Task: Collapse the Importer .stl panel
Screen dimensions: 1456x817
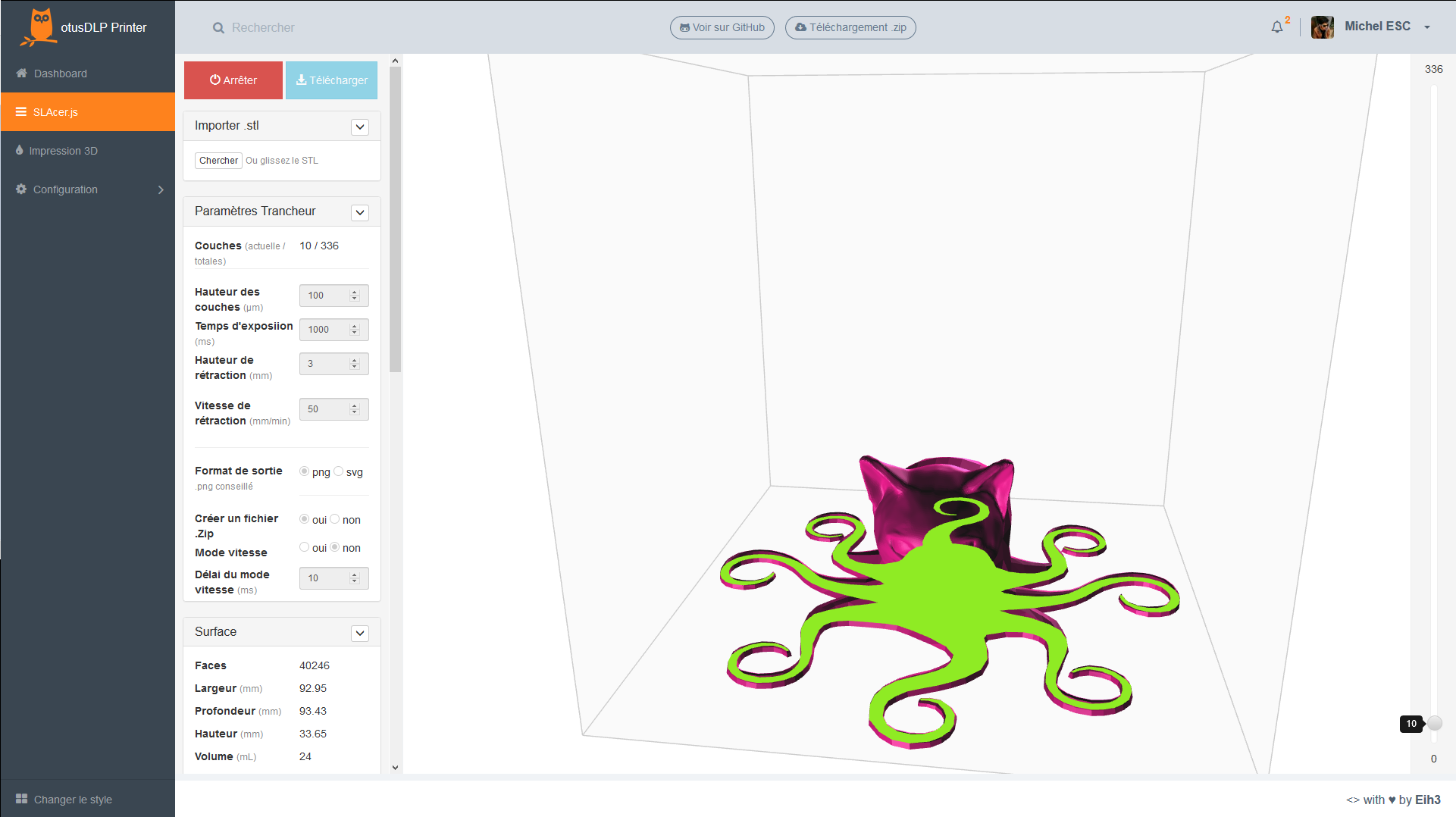Action: pyautogui.click(x=360, y=127)
